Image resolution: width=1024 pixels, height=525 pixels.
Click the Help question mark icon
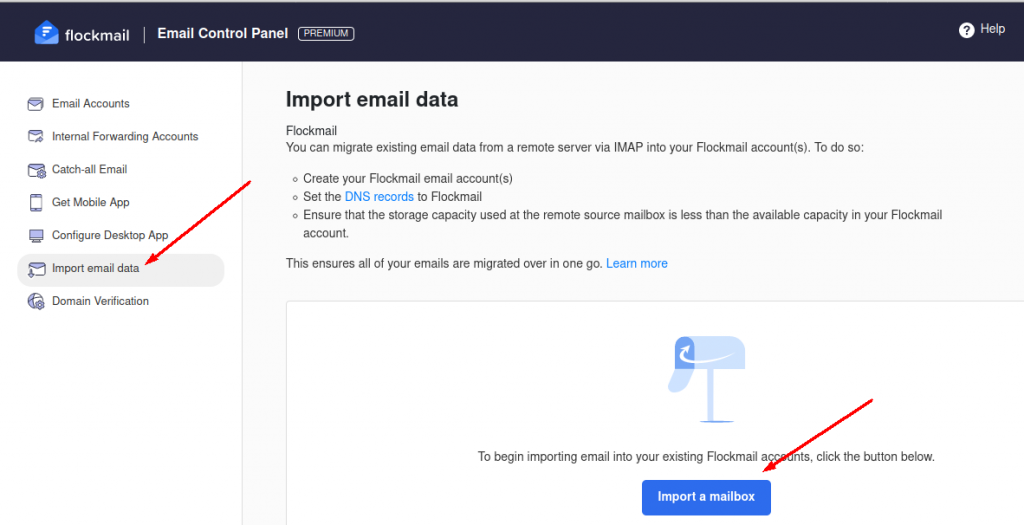click(x=967, y=30)
